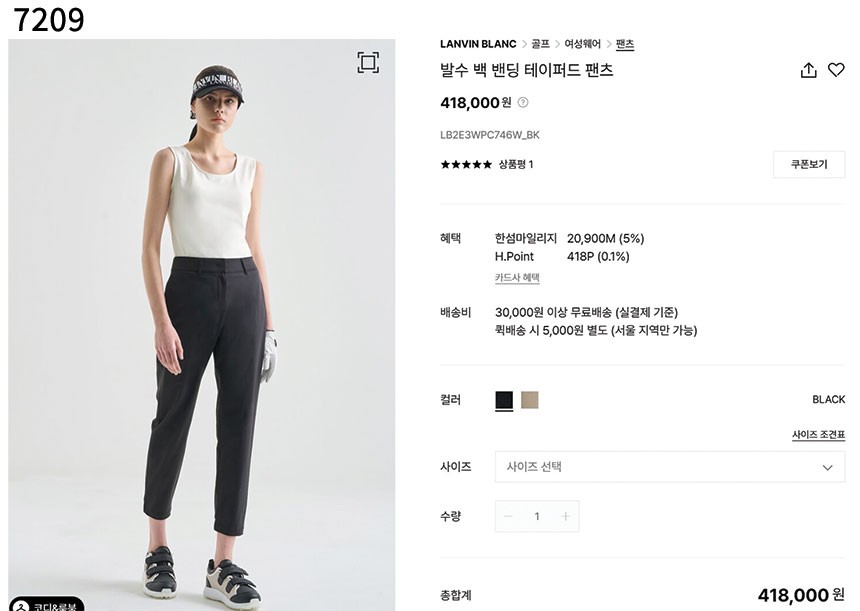Viewport: 860px width, 611px height.
Task: Click the 상품평 1 review count
Action: click(516, 164)
